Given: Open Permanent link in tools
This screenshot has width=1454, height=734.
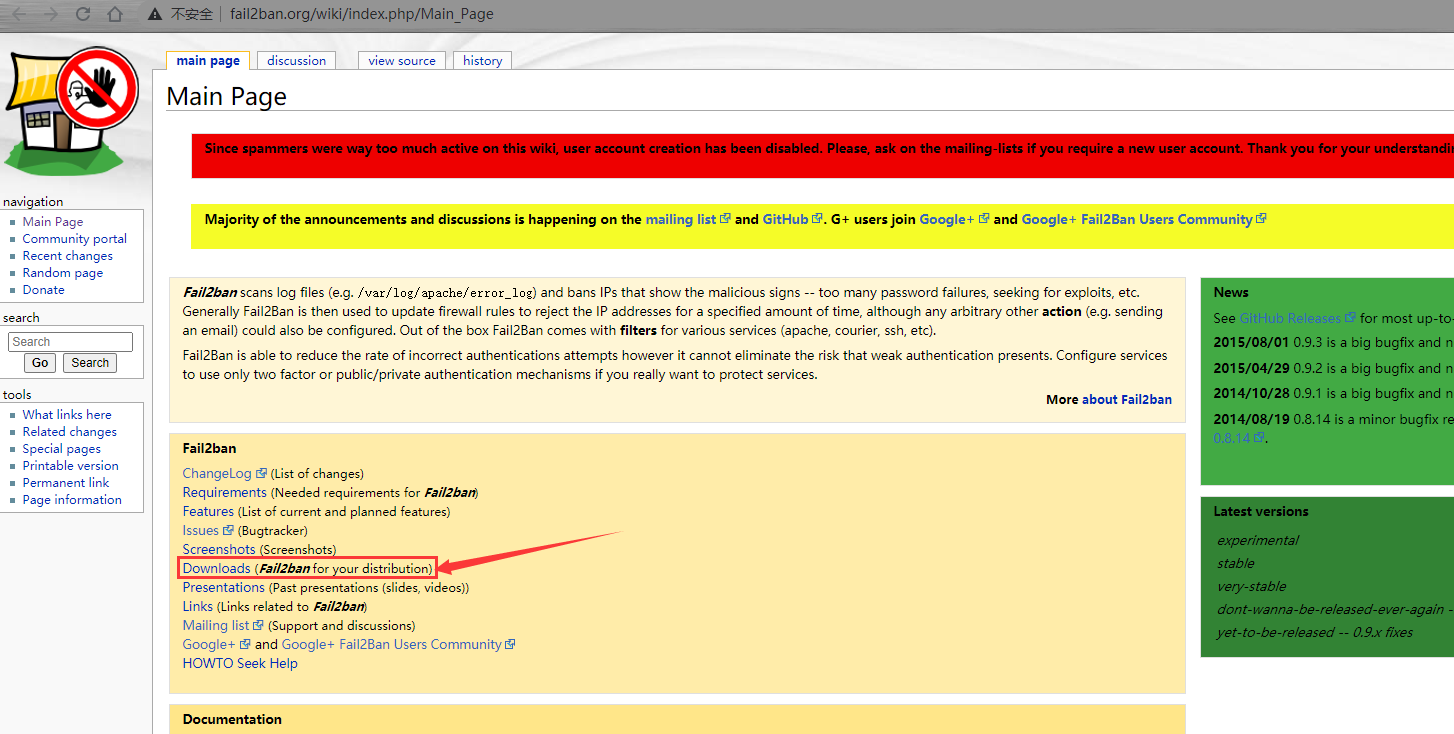Looking at the screenshot, I should 66,483.
